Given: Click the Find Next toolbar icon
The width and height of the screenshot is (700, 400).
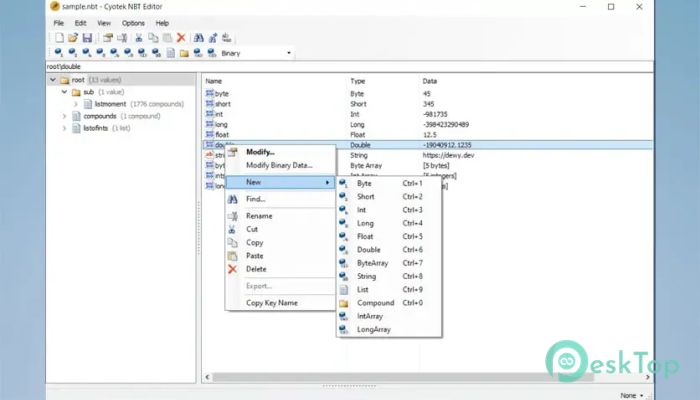Looking at the screenshot, I should point(213,38).
